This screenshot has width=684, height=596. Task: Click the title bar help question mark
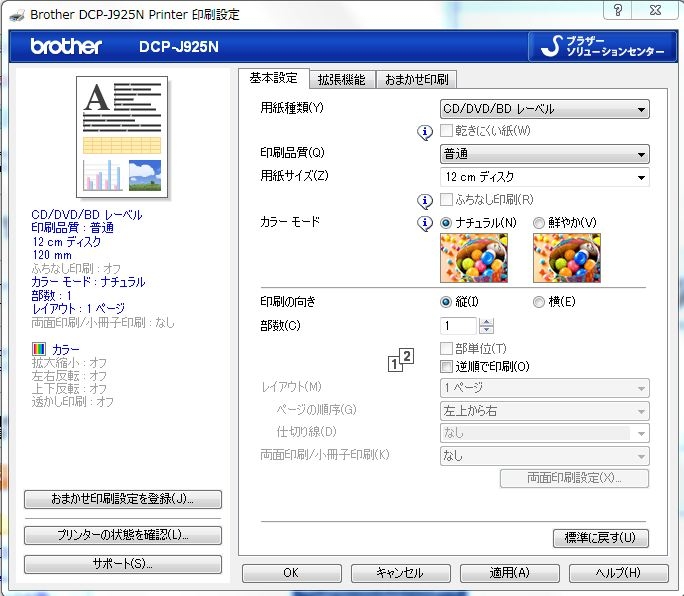[617, 10]
